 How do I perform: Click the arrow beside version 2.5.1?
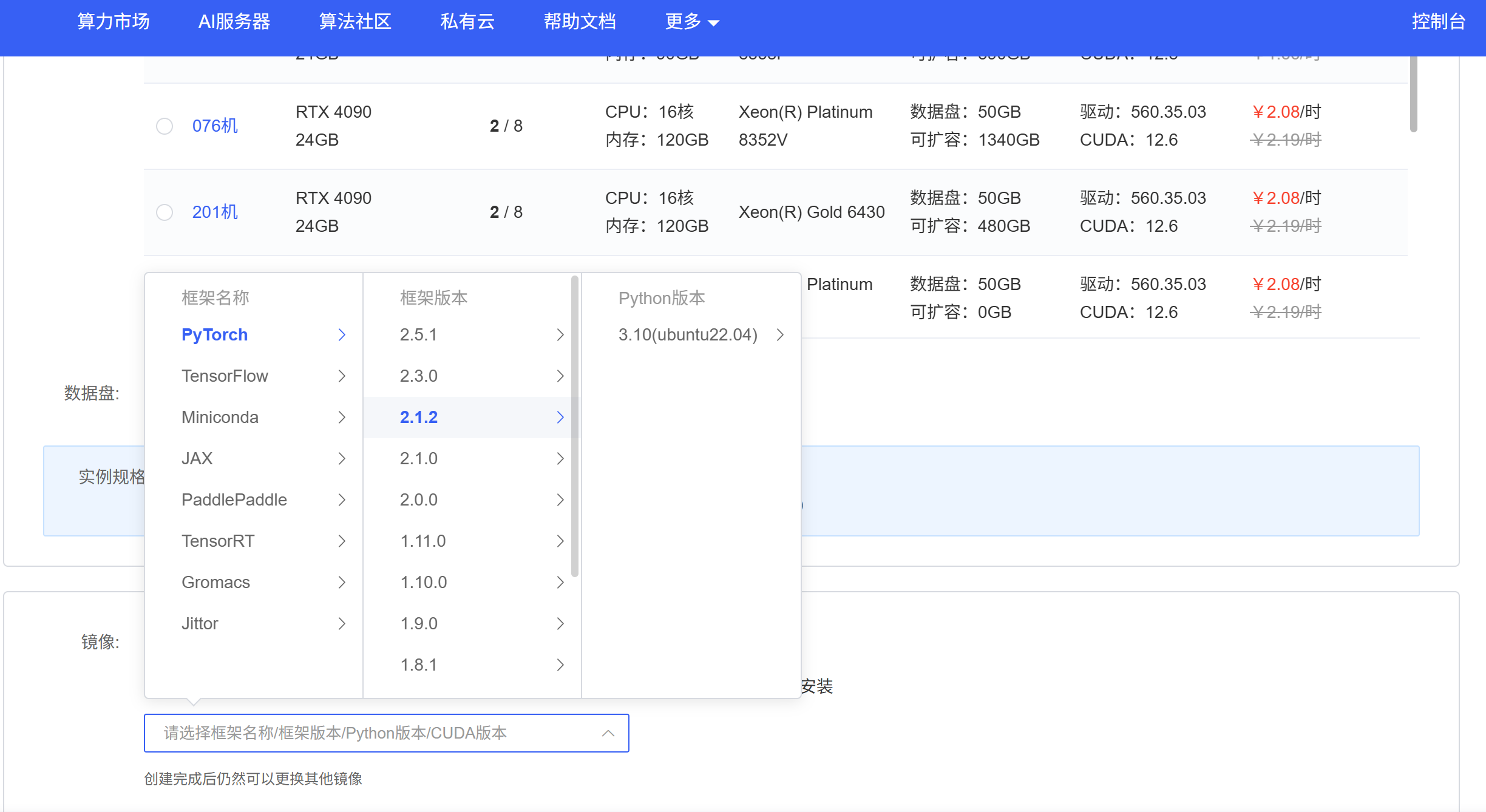tap(560, 335)
